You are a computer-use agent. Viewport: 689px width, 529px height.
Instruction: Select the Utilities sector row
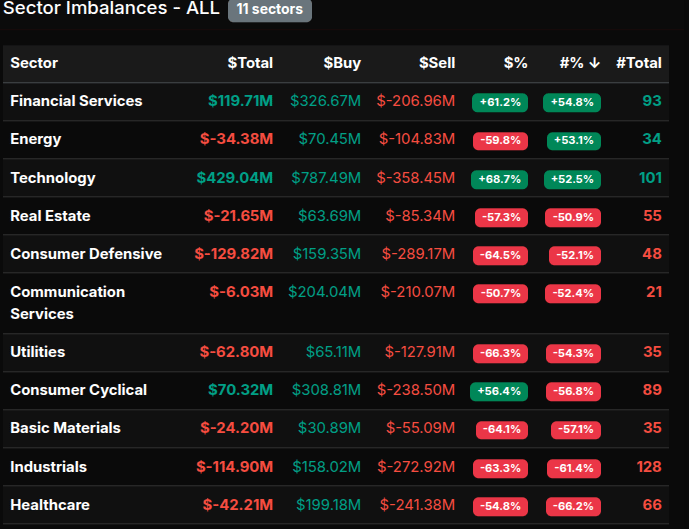[38, 352]
